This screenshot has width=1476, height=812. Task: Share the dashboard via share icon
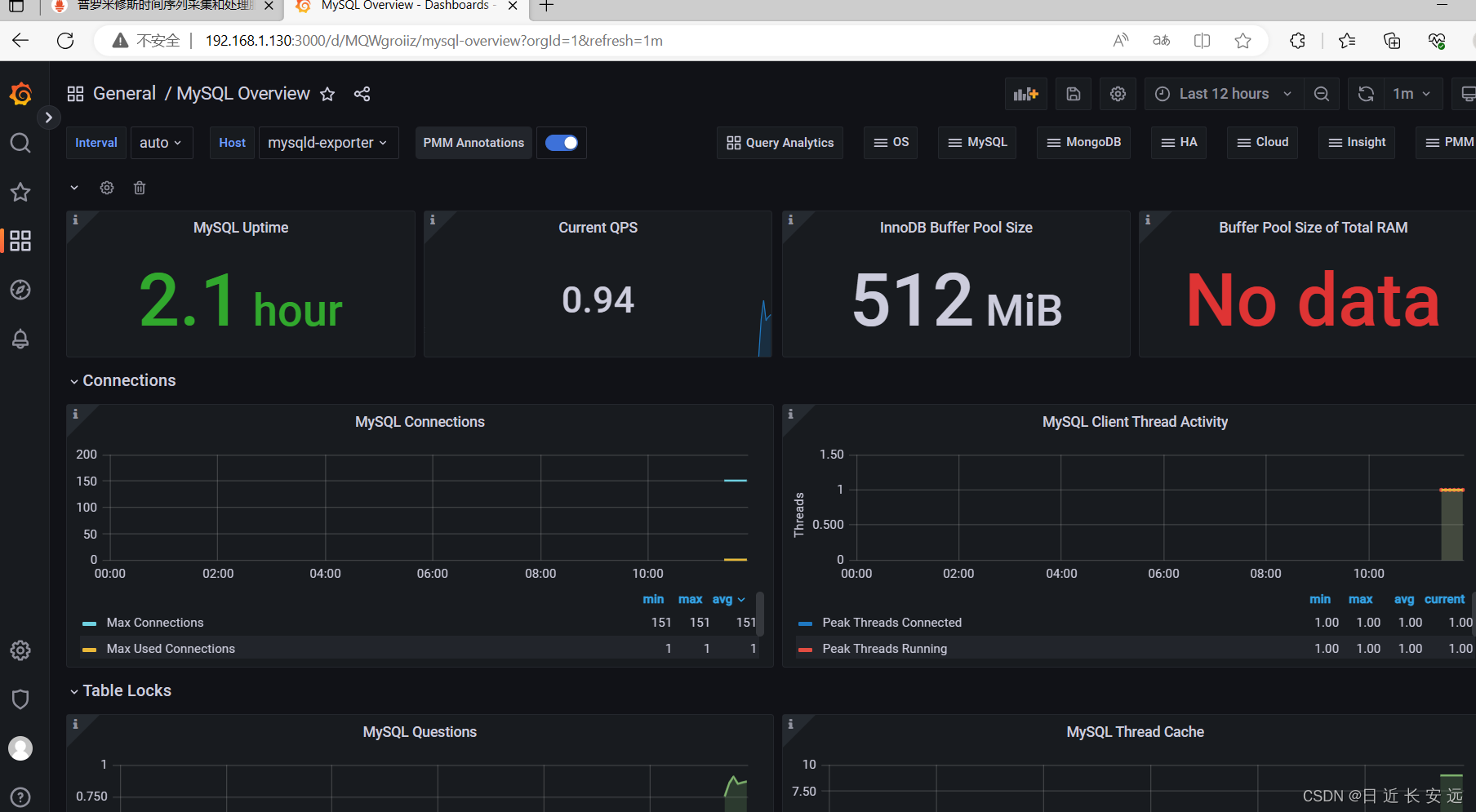click(362, 94)
